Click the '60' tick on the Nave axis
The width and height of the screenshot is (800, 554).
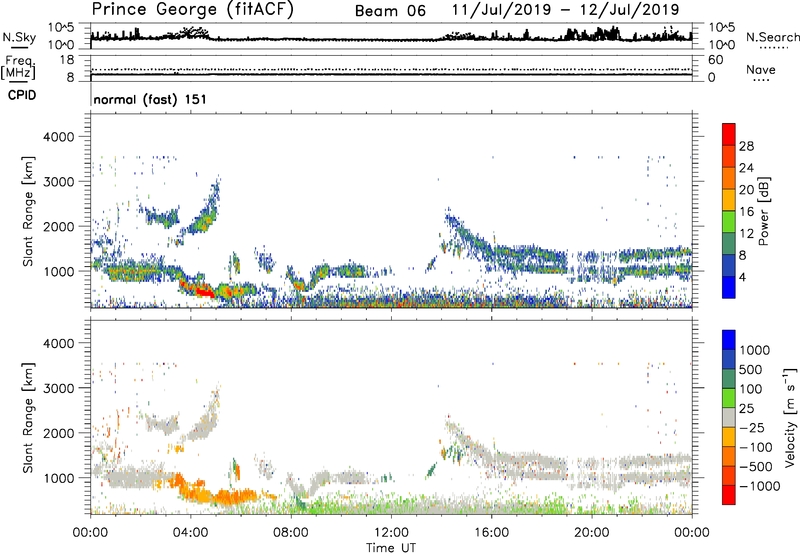pos(716,60)
